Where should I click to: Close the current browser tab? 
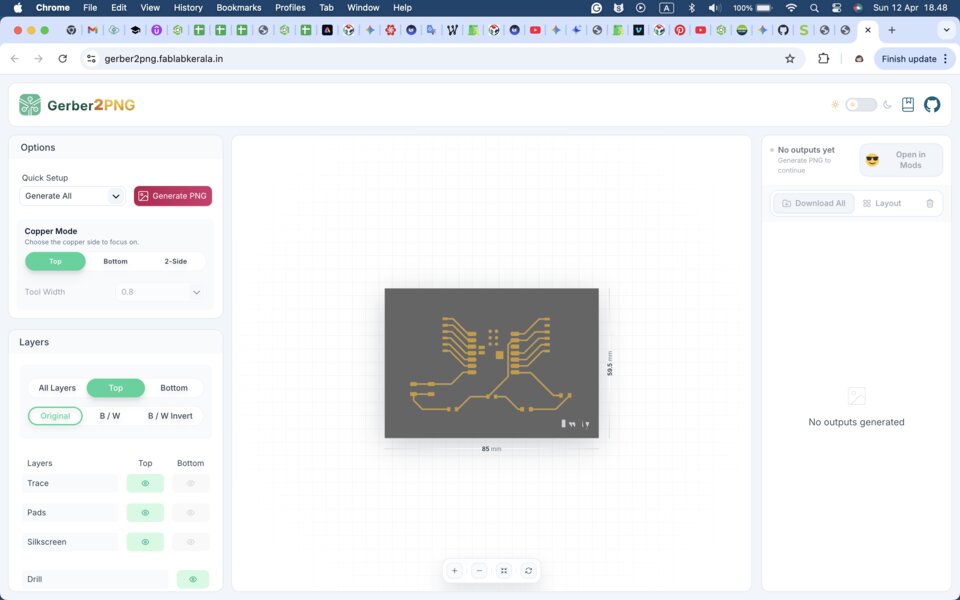868,30
